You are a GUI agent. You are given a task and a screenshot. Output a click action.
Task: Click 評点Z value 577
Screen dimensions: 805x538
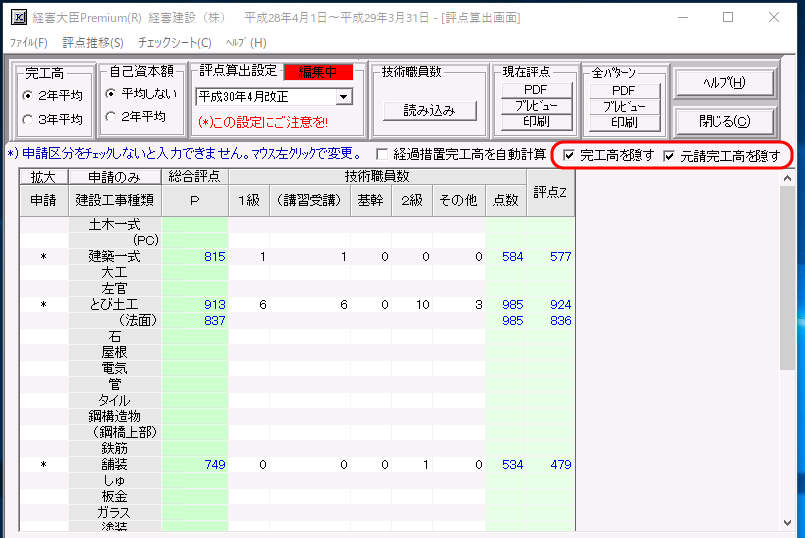550,257
